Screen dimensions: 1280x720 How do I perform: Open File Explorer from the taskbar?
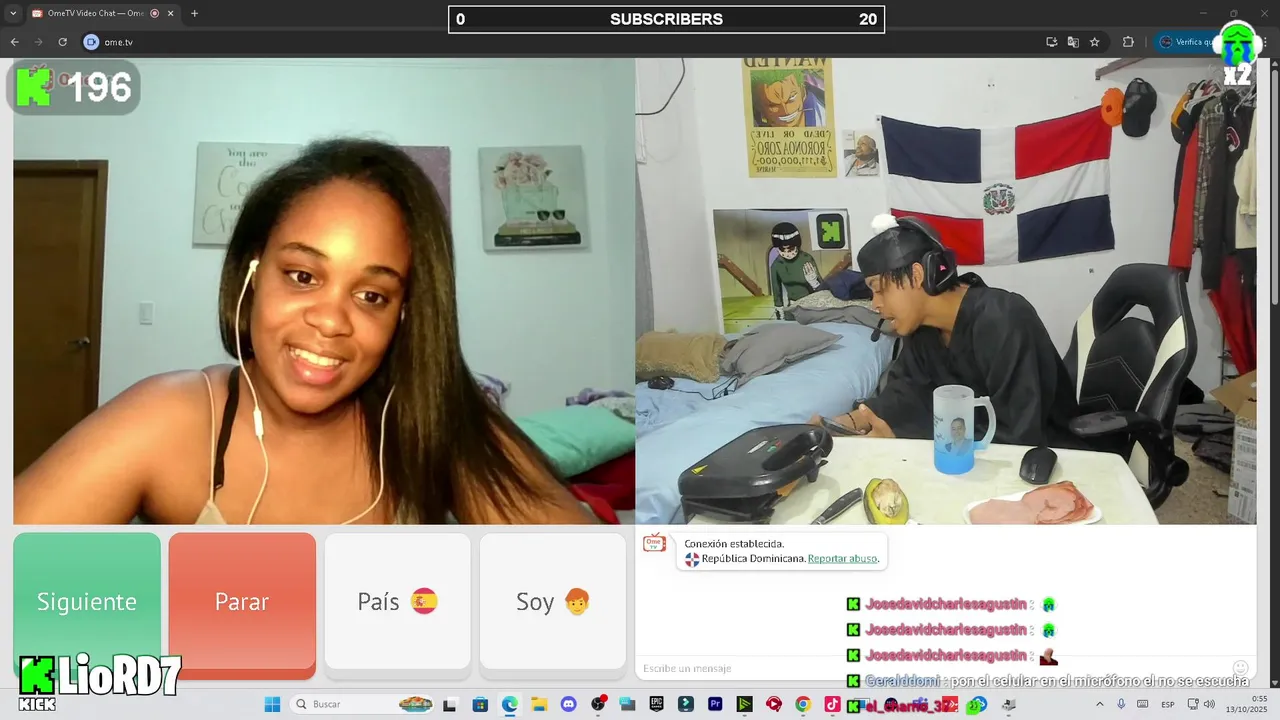point(539,704)
